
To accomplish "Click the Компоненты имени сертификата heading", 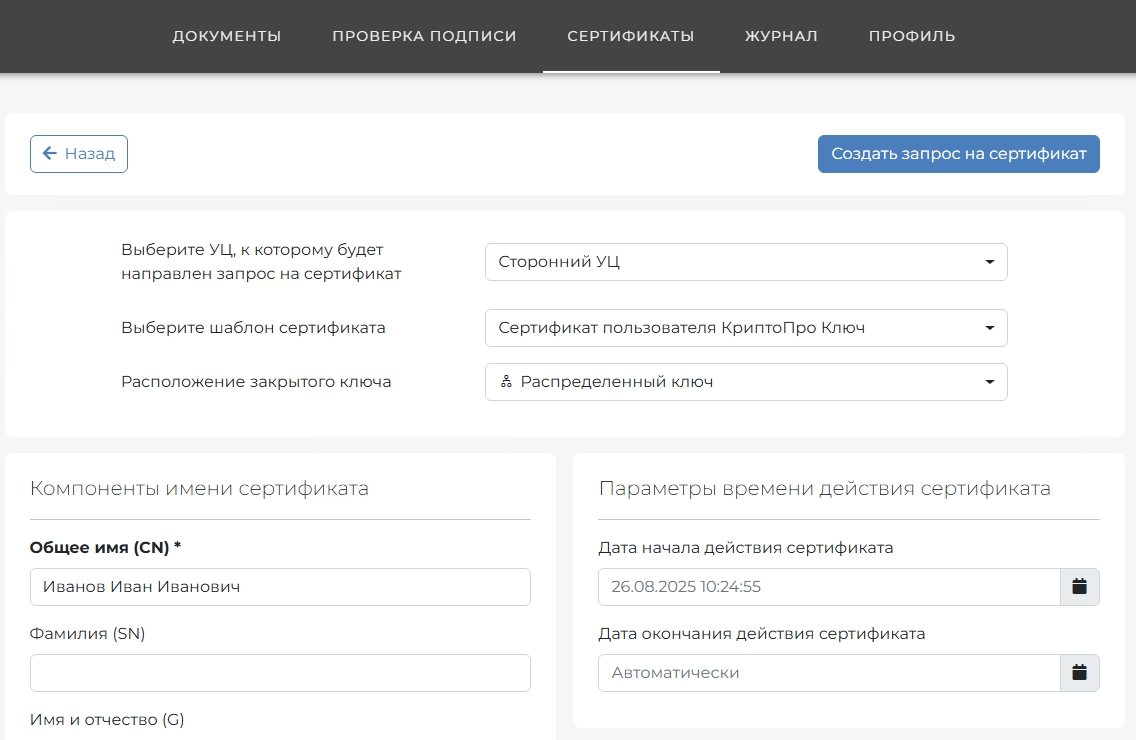I will [199, 489].
